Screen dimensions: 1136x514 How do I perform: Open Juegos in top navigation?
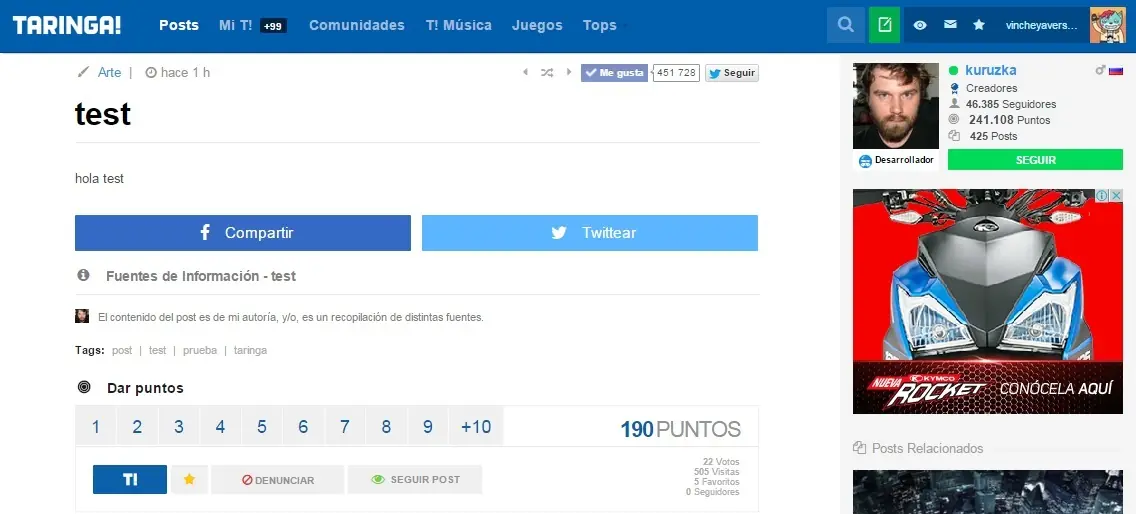[537, 25]
